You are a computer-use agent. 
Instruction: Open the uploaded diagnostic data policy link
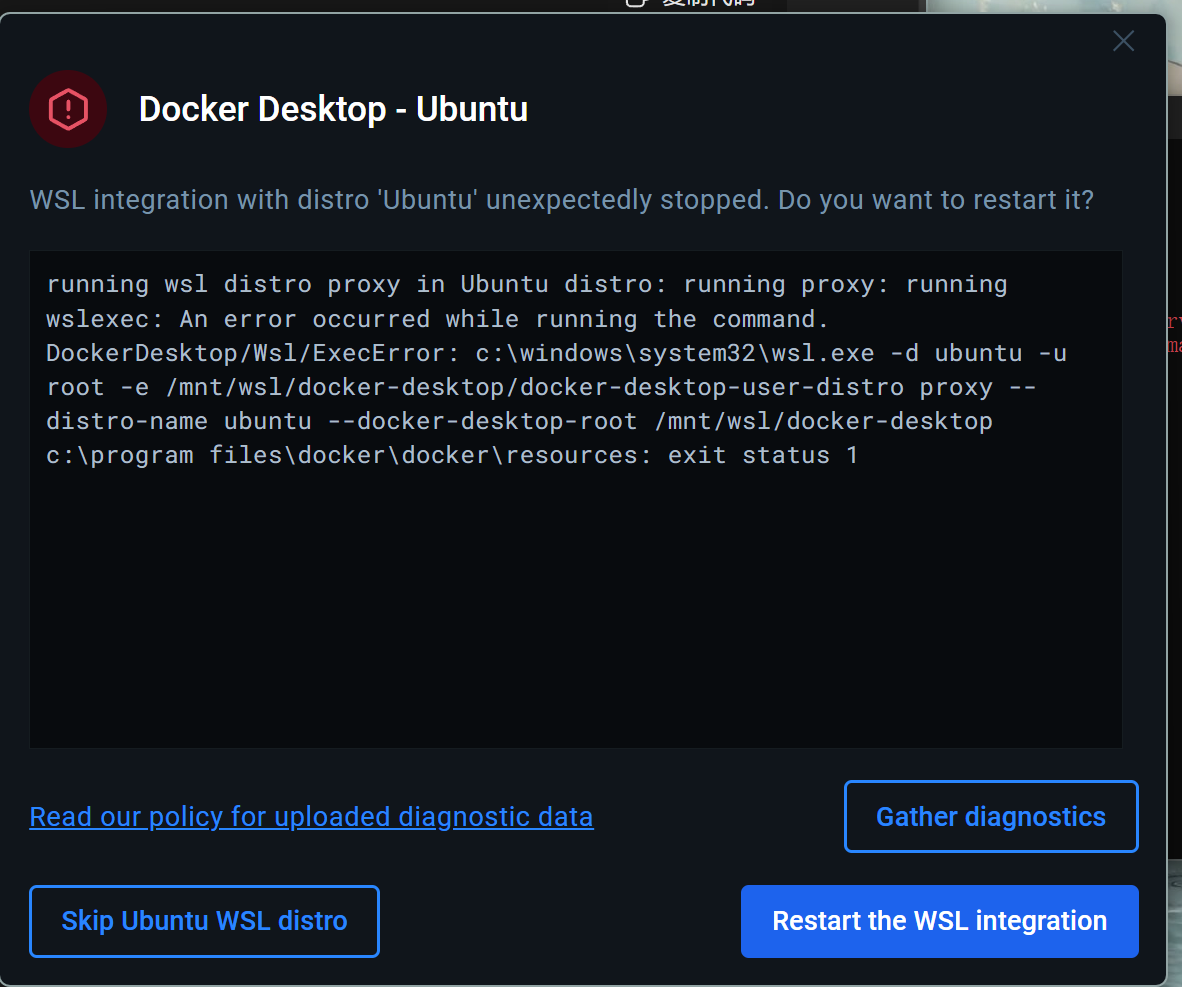[311, 817]
